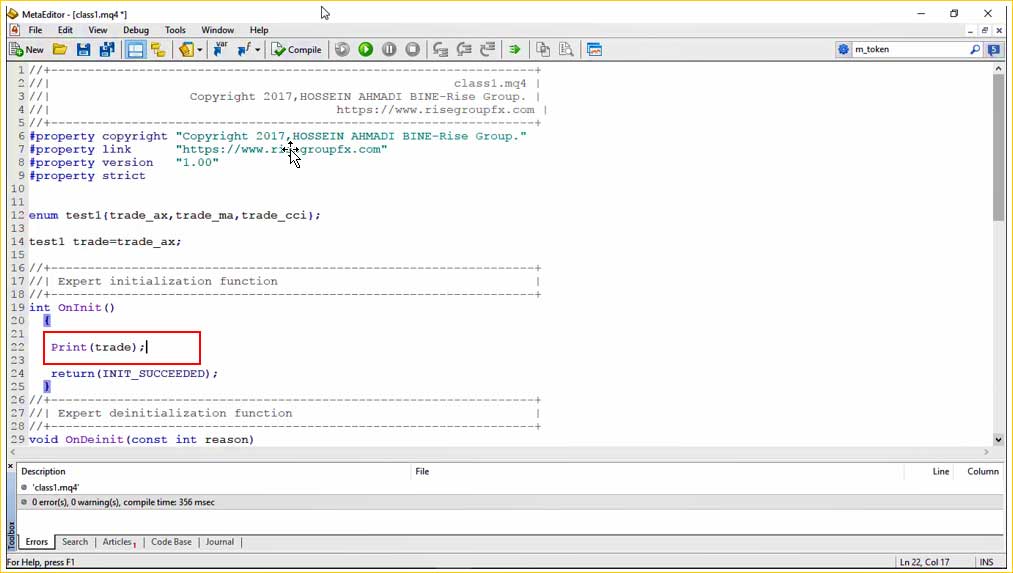Click the 'enum test1' declaration line
Image resolution: width=1013 pixels, height=573 pixels.
coord(174,215)
